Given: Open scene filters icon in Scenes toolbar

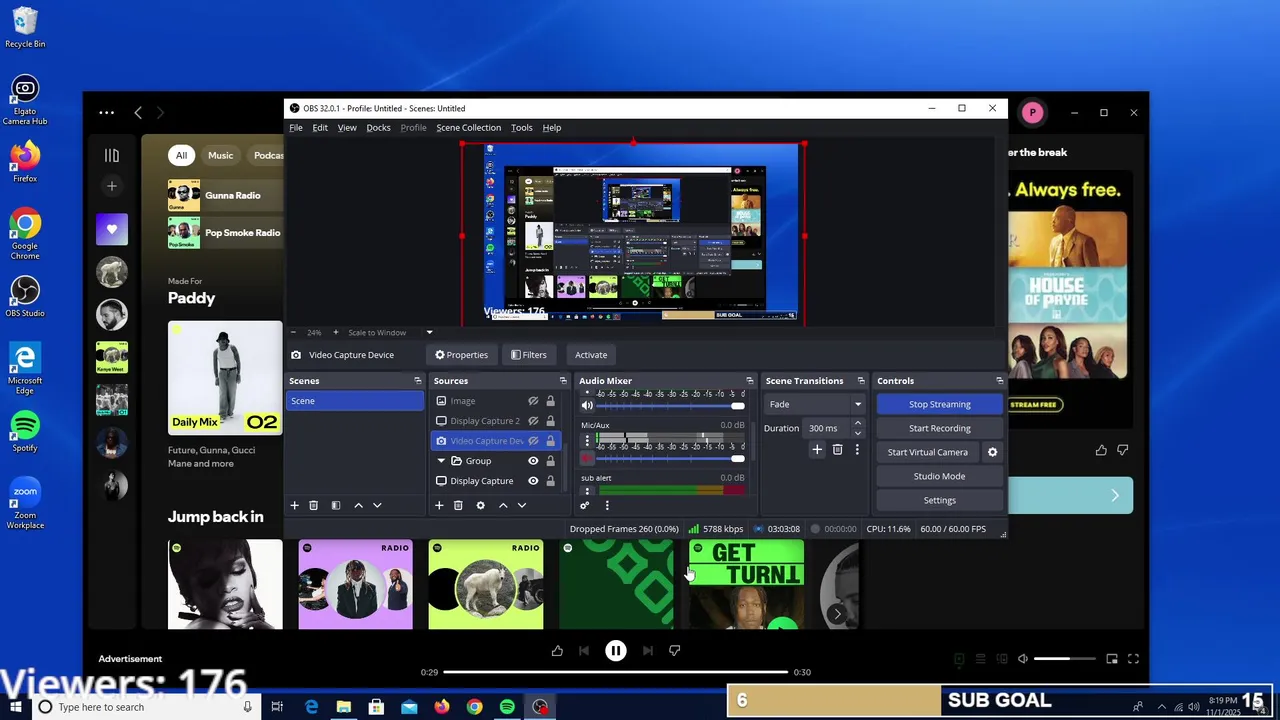Looking at the screenshot, I should click(x=336, y=505).
